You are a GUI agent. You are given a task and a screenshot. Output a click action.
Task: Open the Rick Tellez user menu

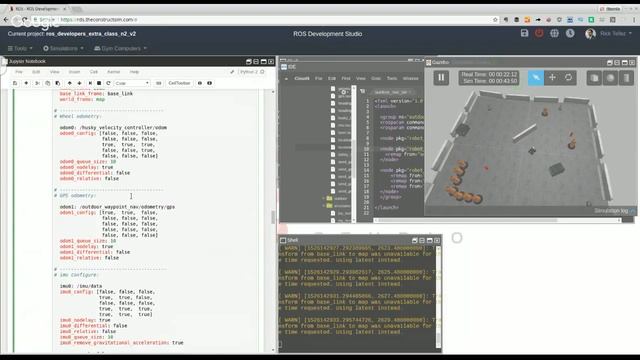click(x=608, y=33)
